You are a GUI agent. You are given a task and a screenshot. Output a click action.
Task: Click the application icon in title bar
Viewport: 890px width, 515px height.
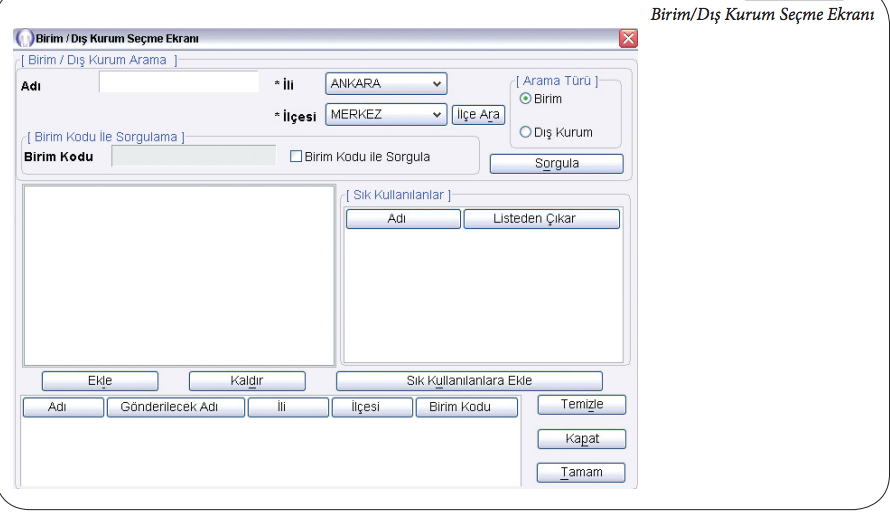23,39
